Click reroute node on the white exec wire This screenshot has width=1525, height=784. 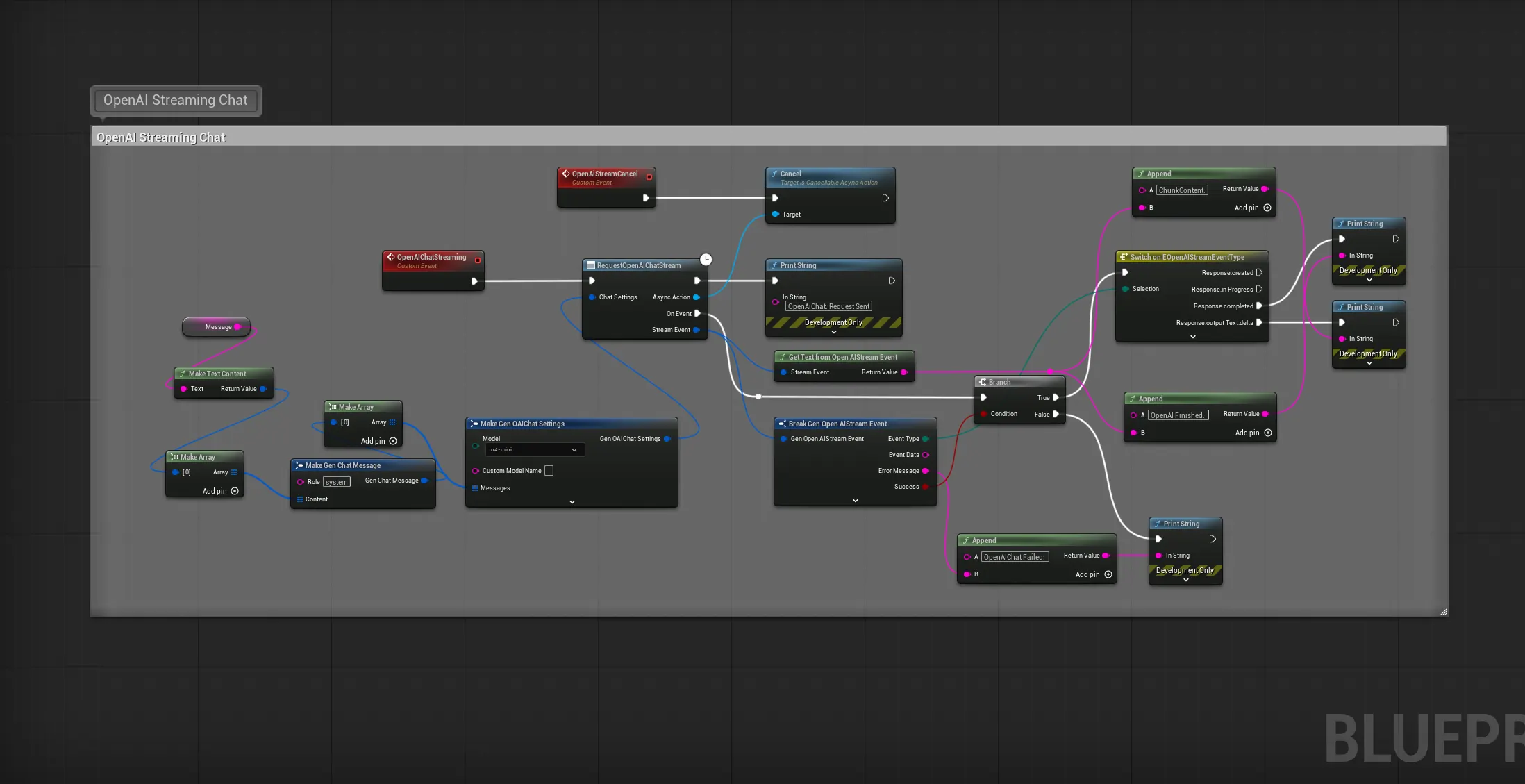coord(758,397)
